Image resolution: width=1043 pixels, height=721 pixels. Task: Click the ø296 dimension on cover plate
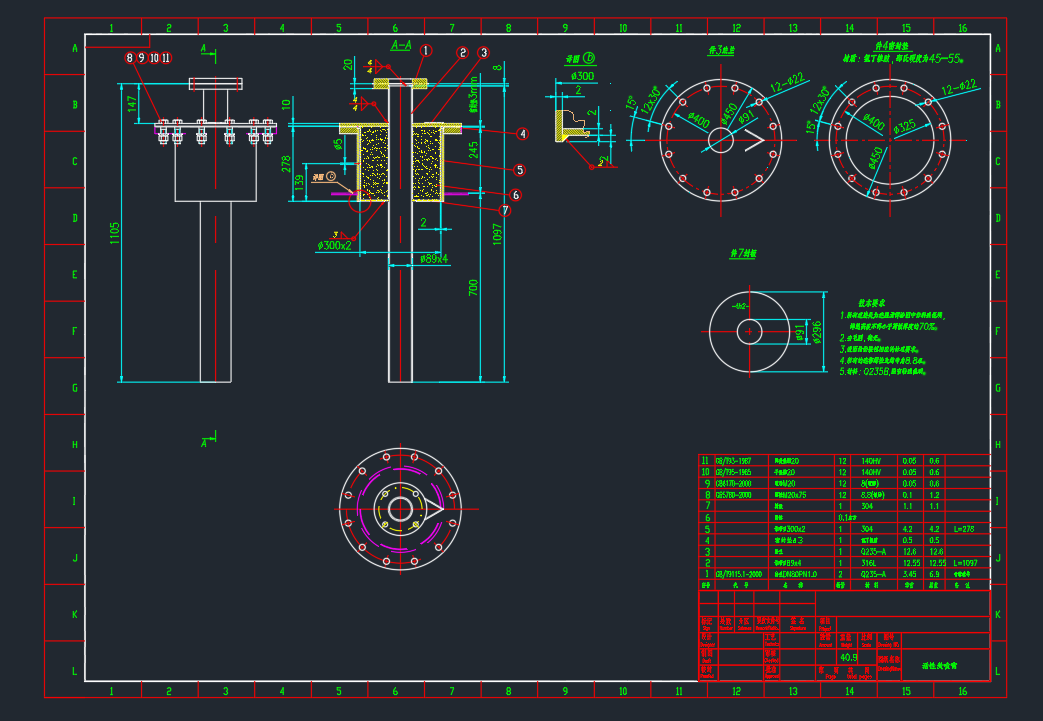(x=817, y=332)
